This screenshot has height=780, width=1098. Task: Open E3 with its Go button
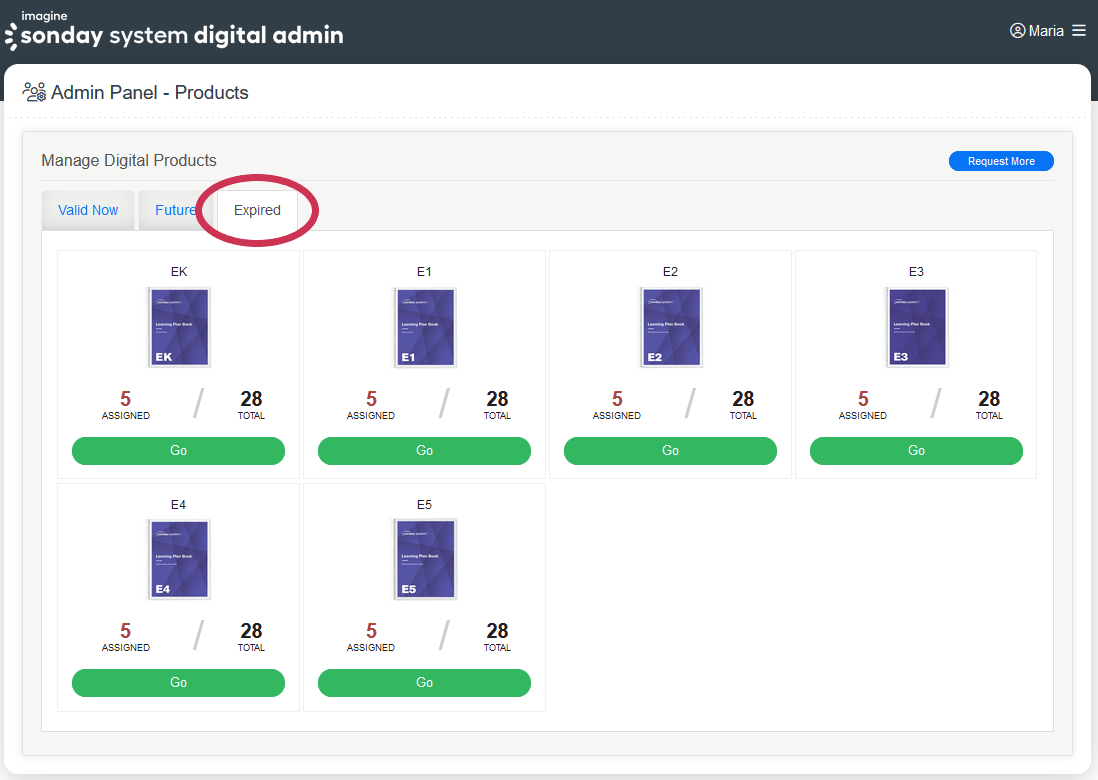[x=916, y=451]
